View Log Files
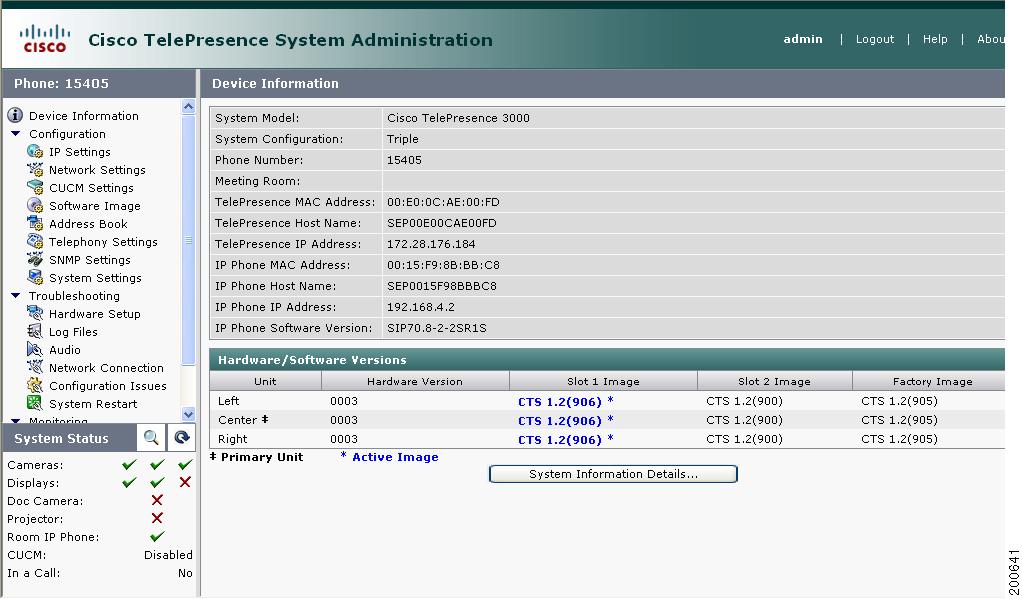This screenshot has width=1022, height=599. coord(74,332)
